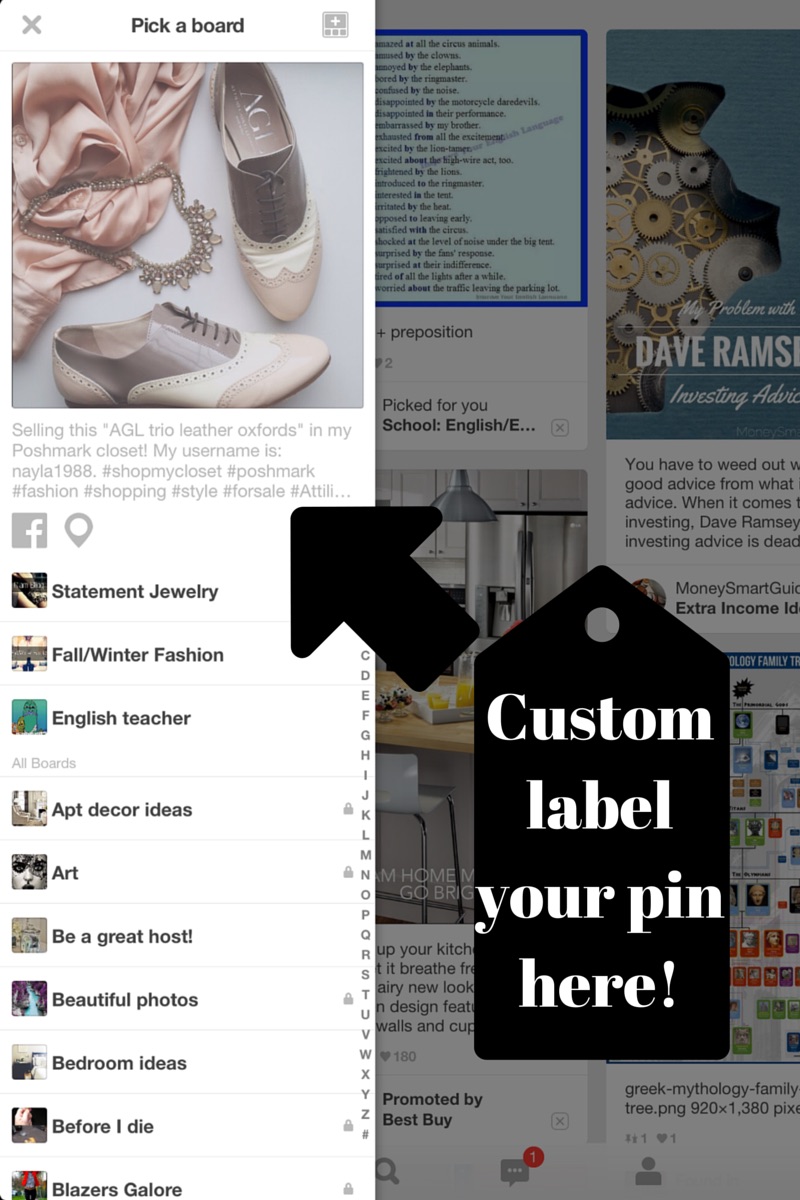Open the search magnifier icon

tap(386, 1172)
